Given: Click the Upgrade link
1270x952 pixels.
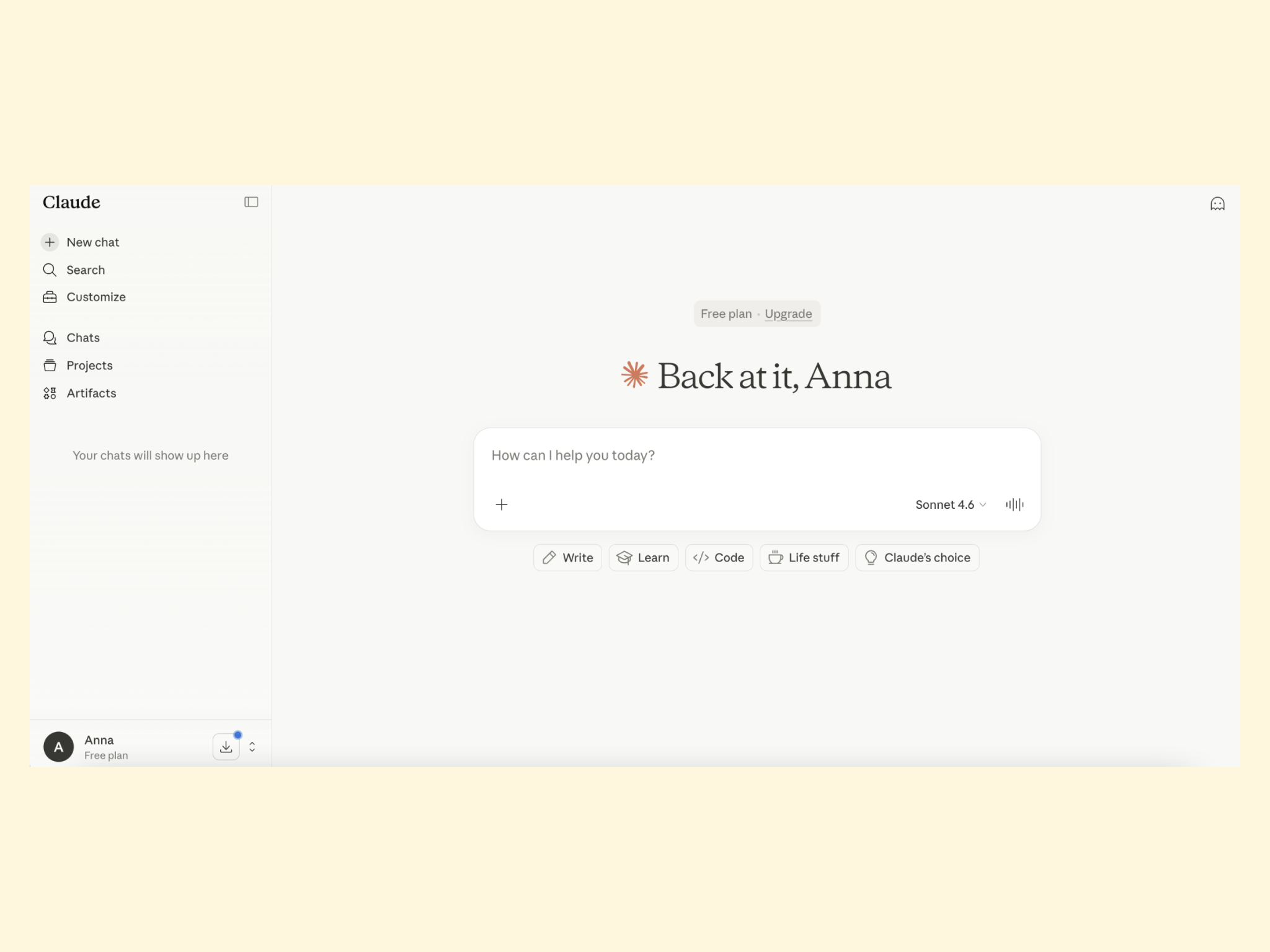Looking at the screenshot, I should click(x=788, y=314).
